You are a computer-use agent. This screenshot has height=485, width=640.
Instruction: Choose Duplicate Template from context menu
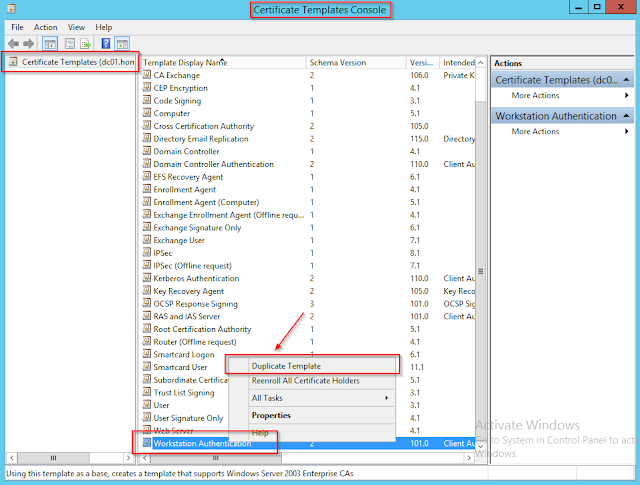[286, 366]
